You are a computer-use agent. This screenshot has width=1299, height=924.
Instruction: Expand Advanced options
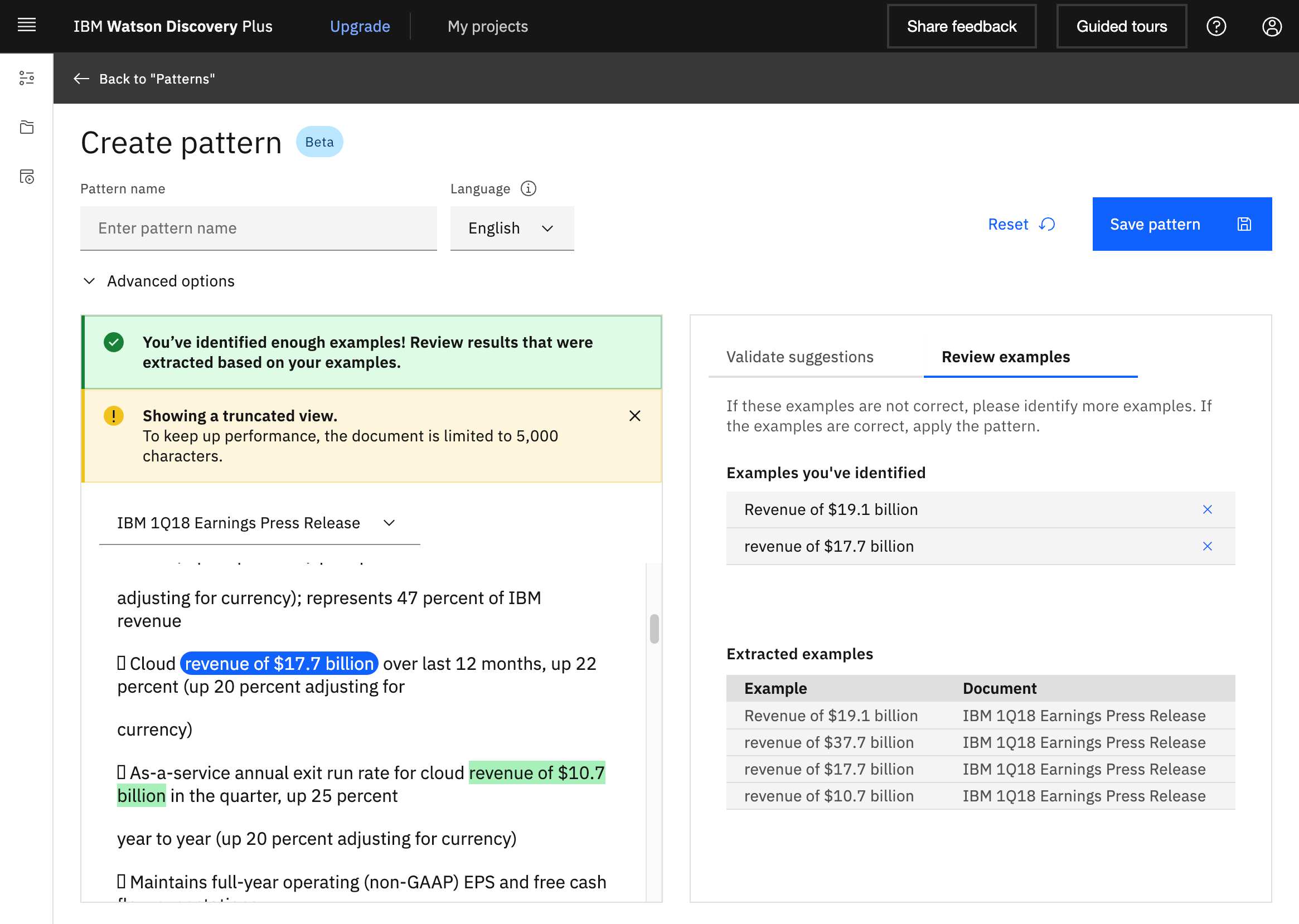coord(159,281)
